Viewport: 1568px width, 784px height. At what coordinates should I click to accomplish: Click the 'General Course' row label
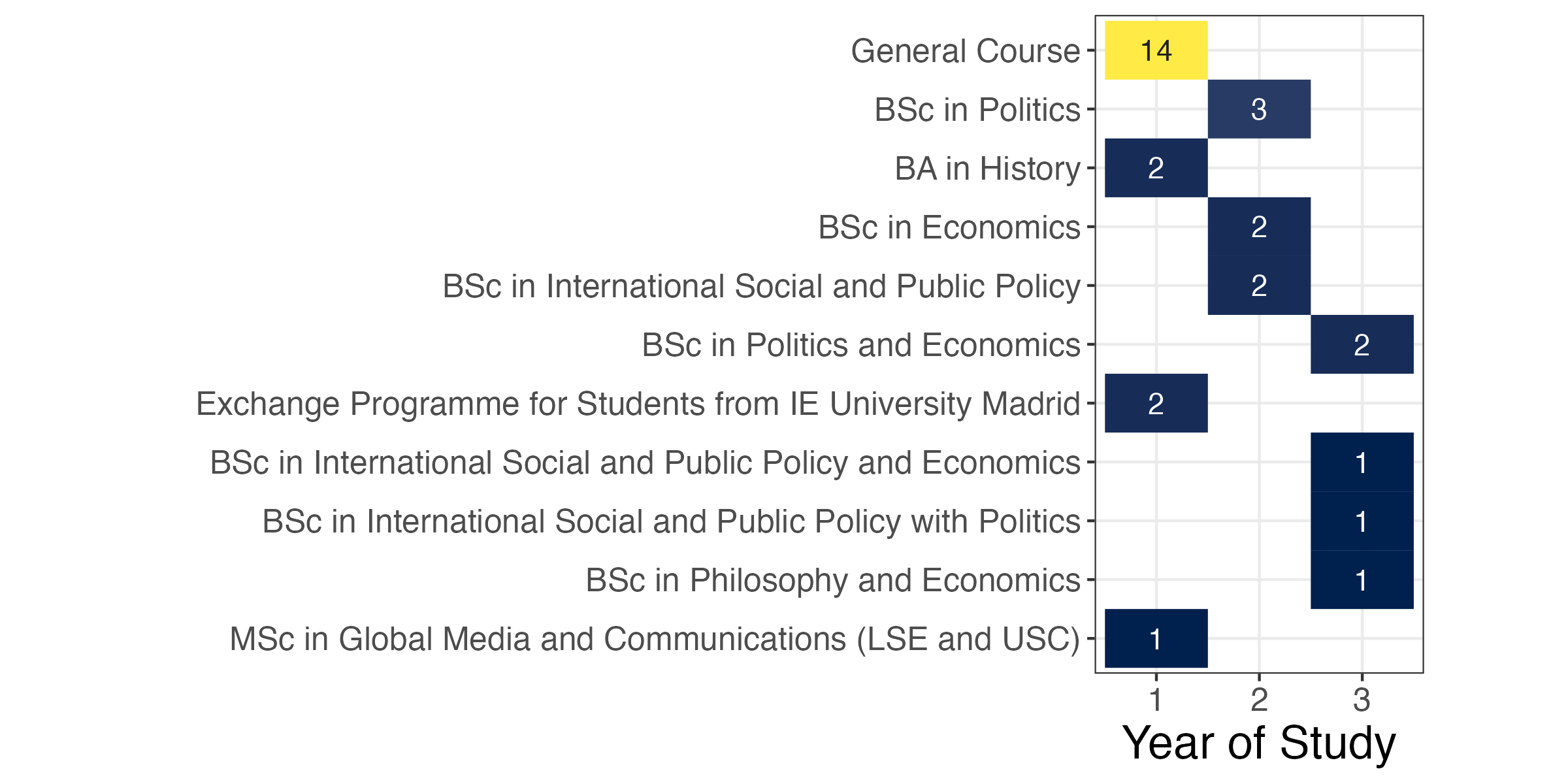tap(965, 51)
